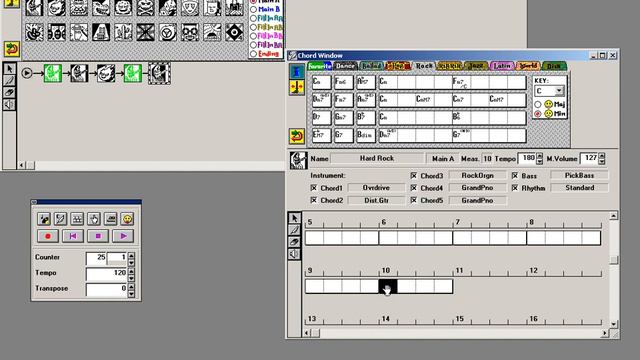640x360 pixels.
Task: Toggle the Rhythm checkbox
Action: 515,188
